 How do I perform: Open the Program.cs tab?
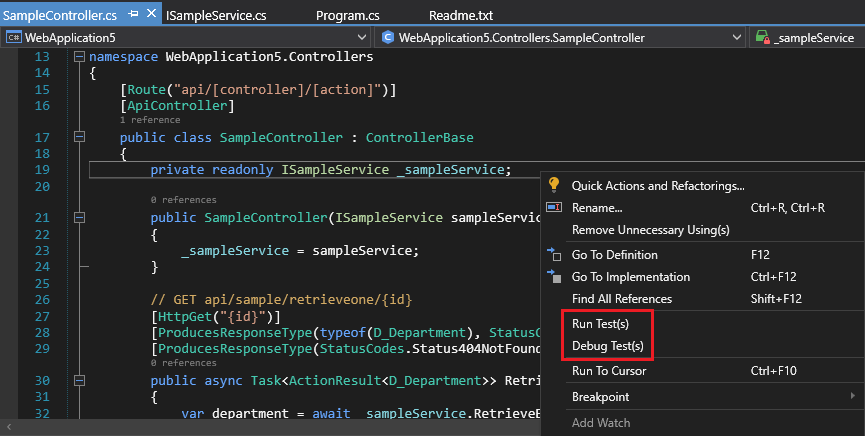point(345,16)
